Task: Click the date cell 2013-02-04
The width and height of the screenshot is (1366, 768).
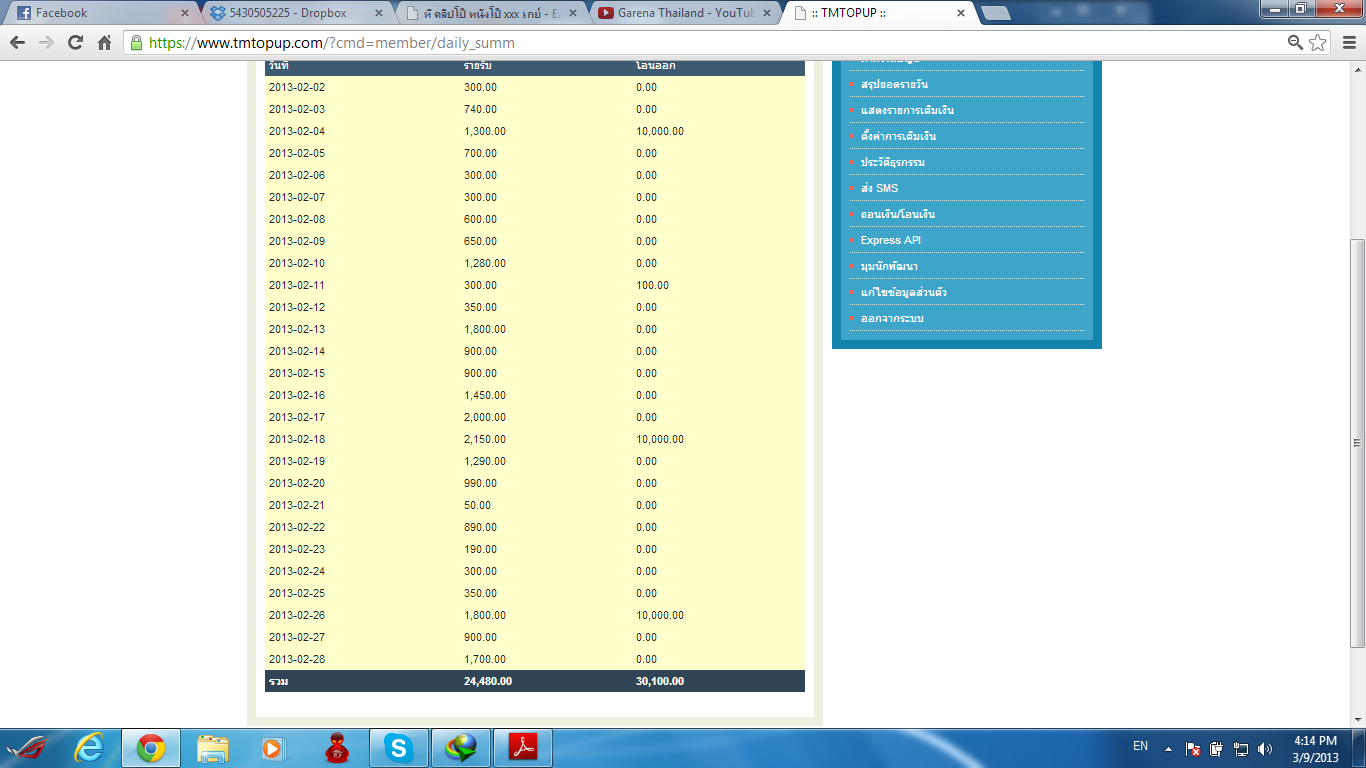Action: (297, 131)
